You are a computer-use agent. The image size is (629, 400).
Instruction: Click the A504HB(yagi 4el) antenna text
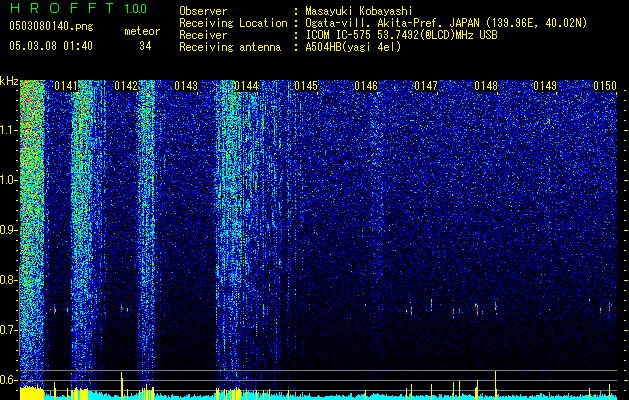(353, 47)
